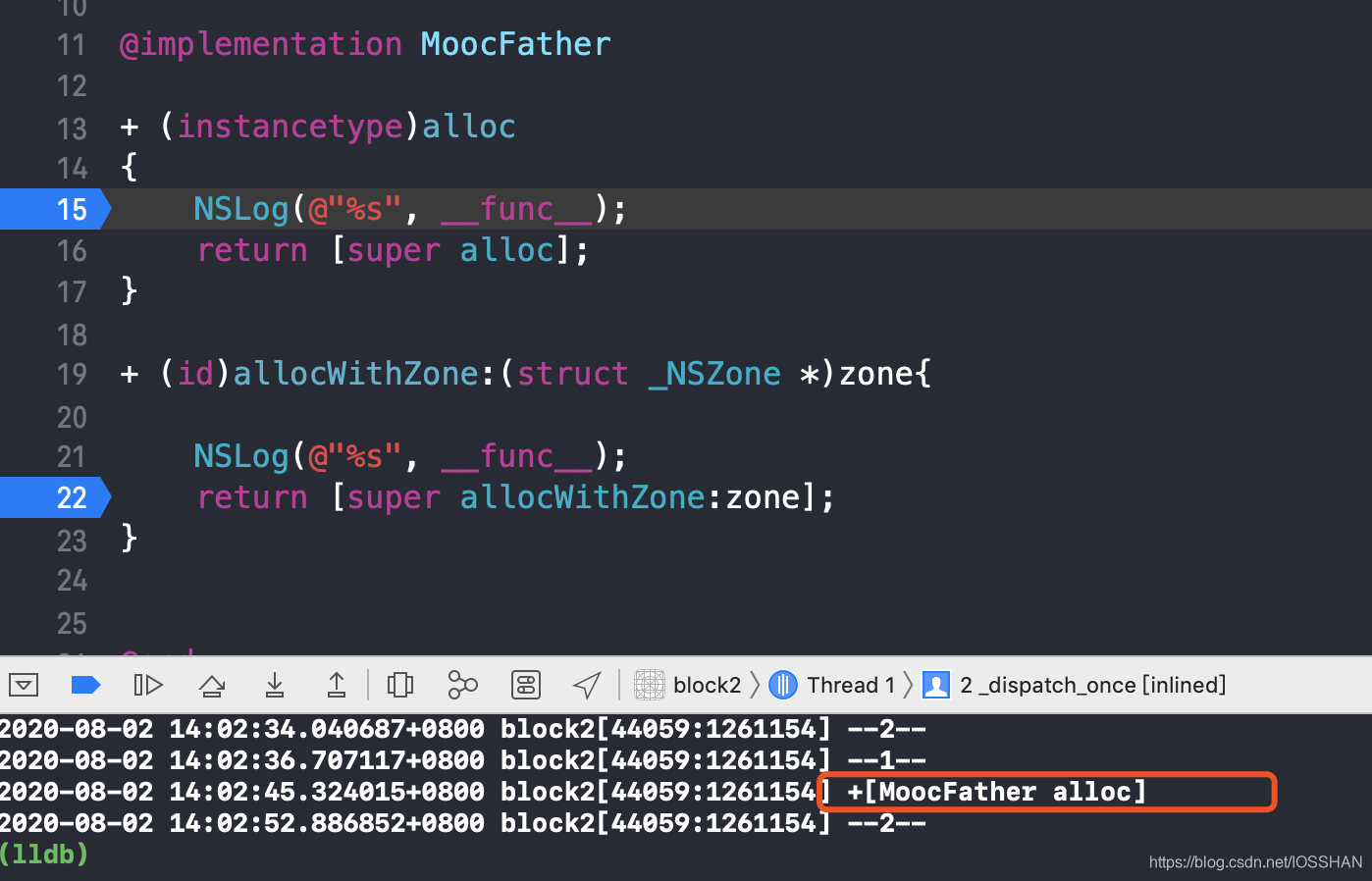Click NSLog call on line 15
1372x881 pixels.
coord(240,209)
